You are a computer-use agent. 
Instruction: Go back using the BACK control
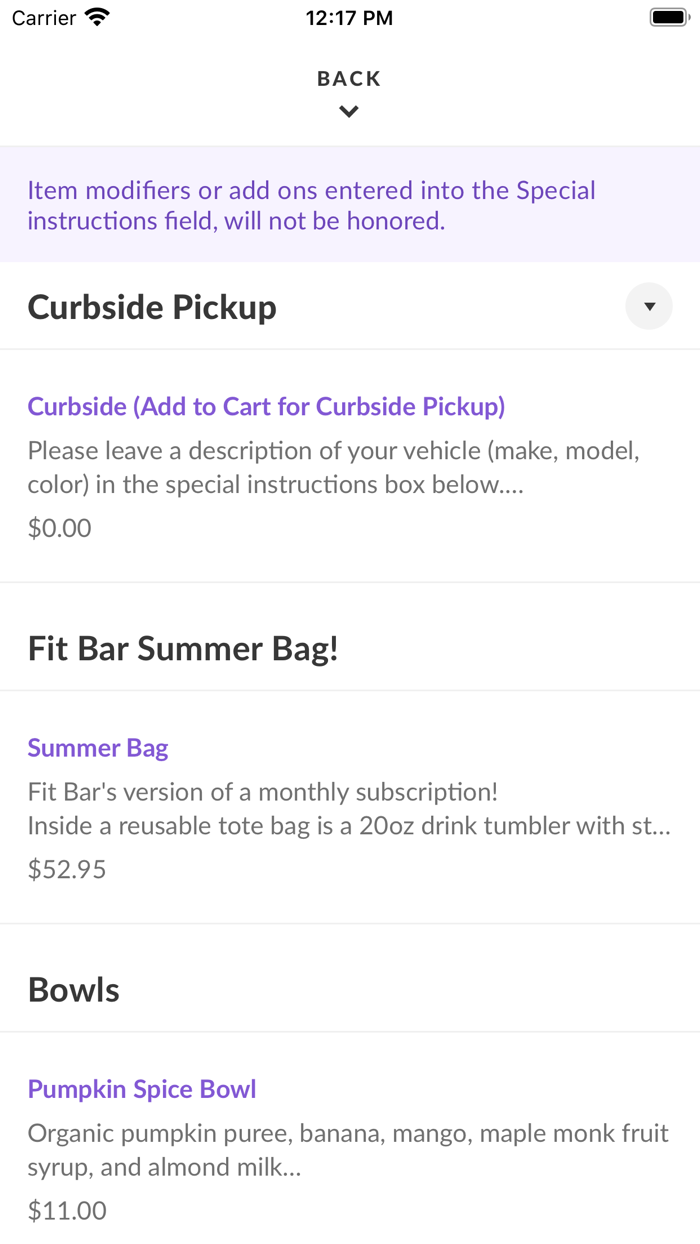click(348, 78)
